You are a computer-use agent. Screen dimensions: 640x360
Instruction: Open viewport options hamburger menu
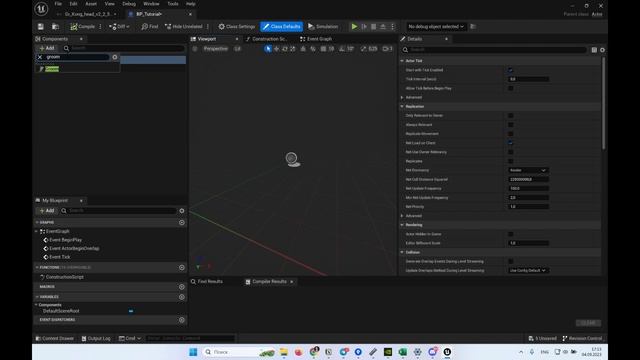pyautogui.click(x=195, y=49)
